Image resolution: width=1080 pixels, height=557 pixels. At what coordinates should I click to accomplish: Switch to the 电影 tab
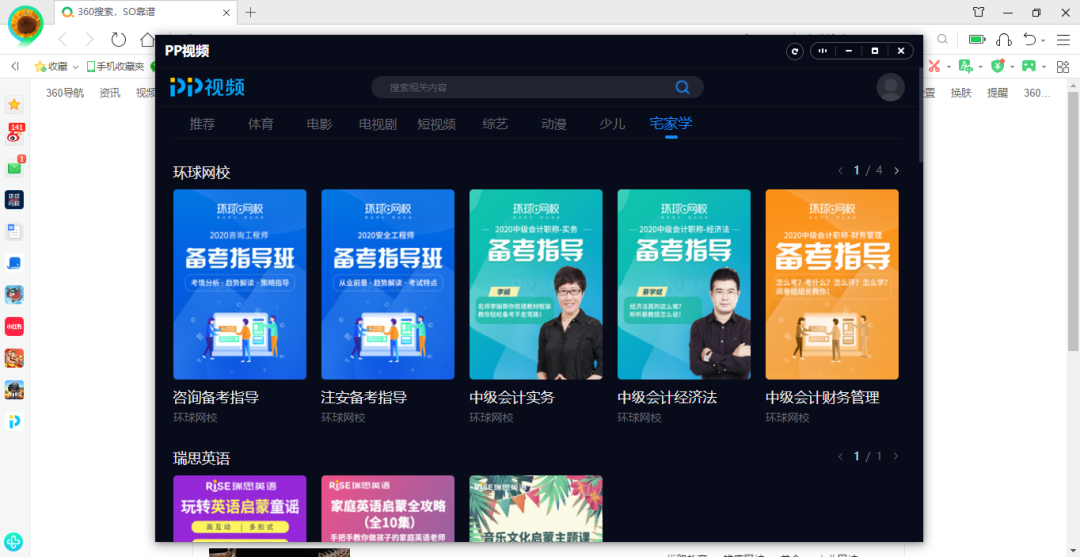click(x=319, y=124)
